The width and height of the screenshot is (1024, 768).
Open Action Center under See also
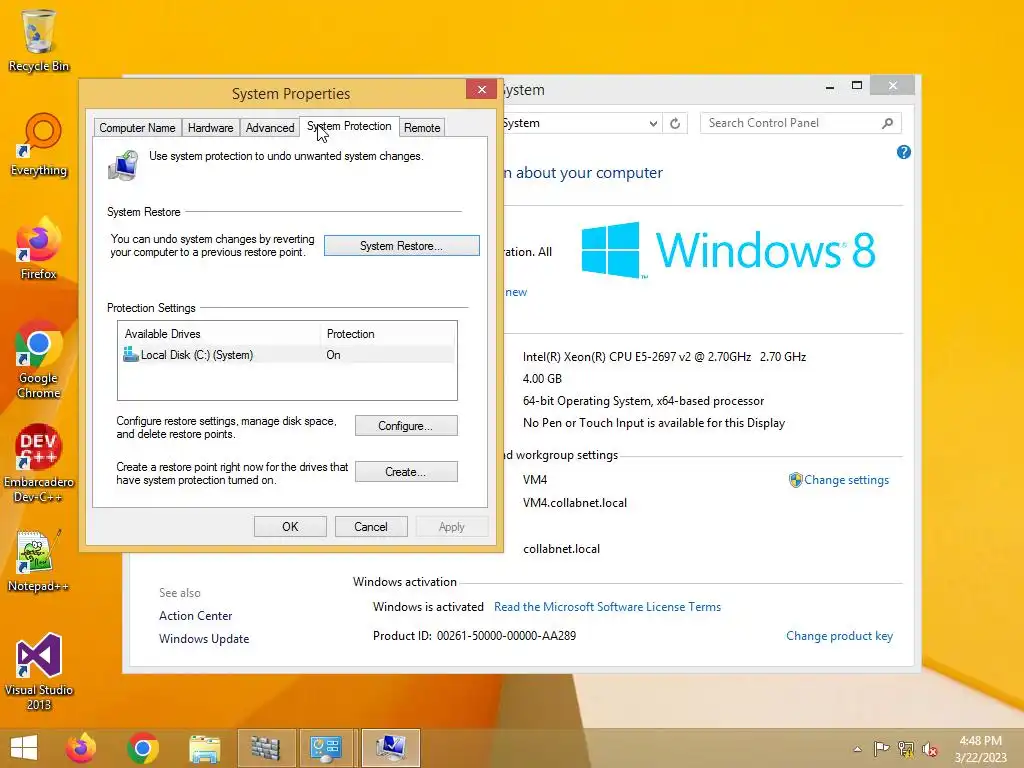pos(195,616)
